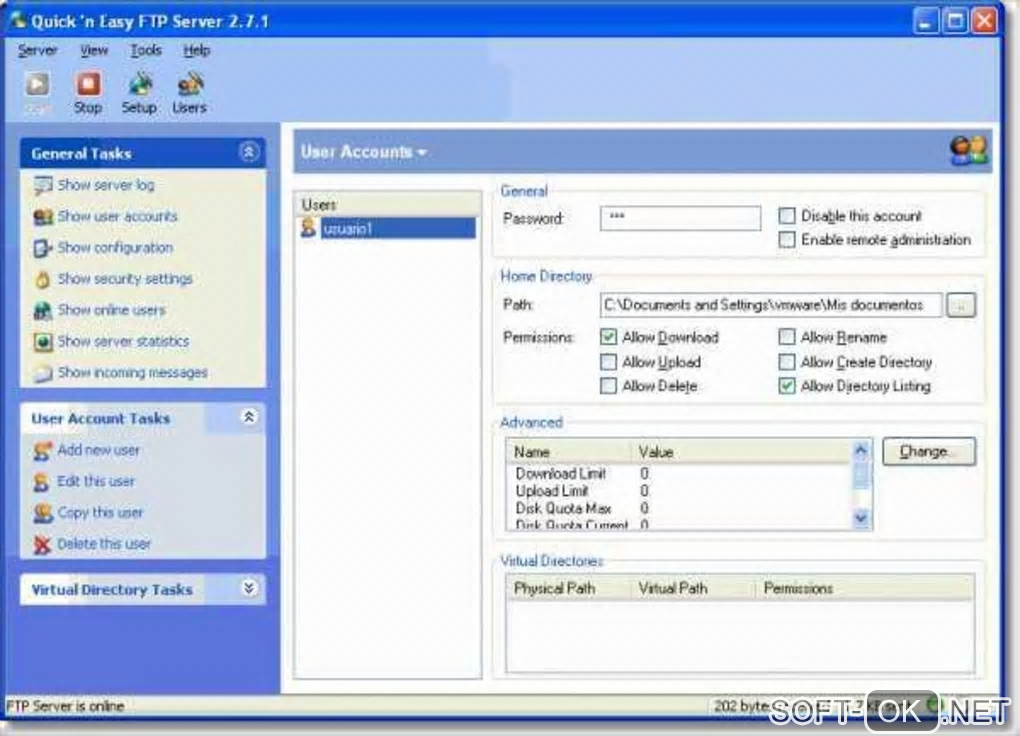Click the Home Directory Path field
This screenshot has height=736, width=1020.
click(771, 305)
